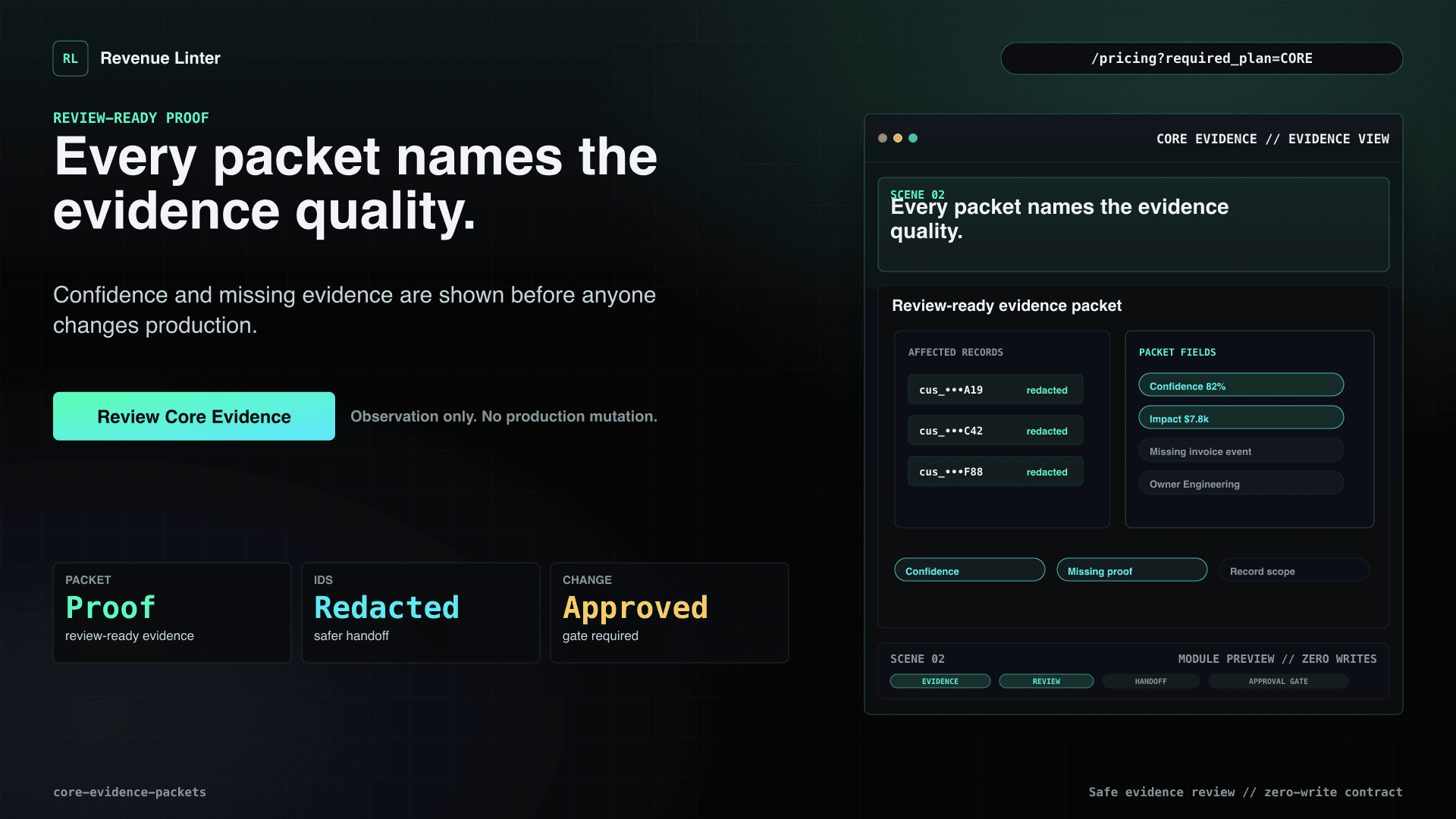Open the cus_•••A19 redacted record row

(x=995, y=390)
